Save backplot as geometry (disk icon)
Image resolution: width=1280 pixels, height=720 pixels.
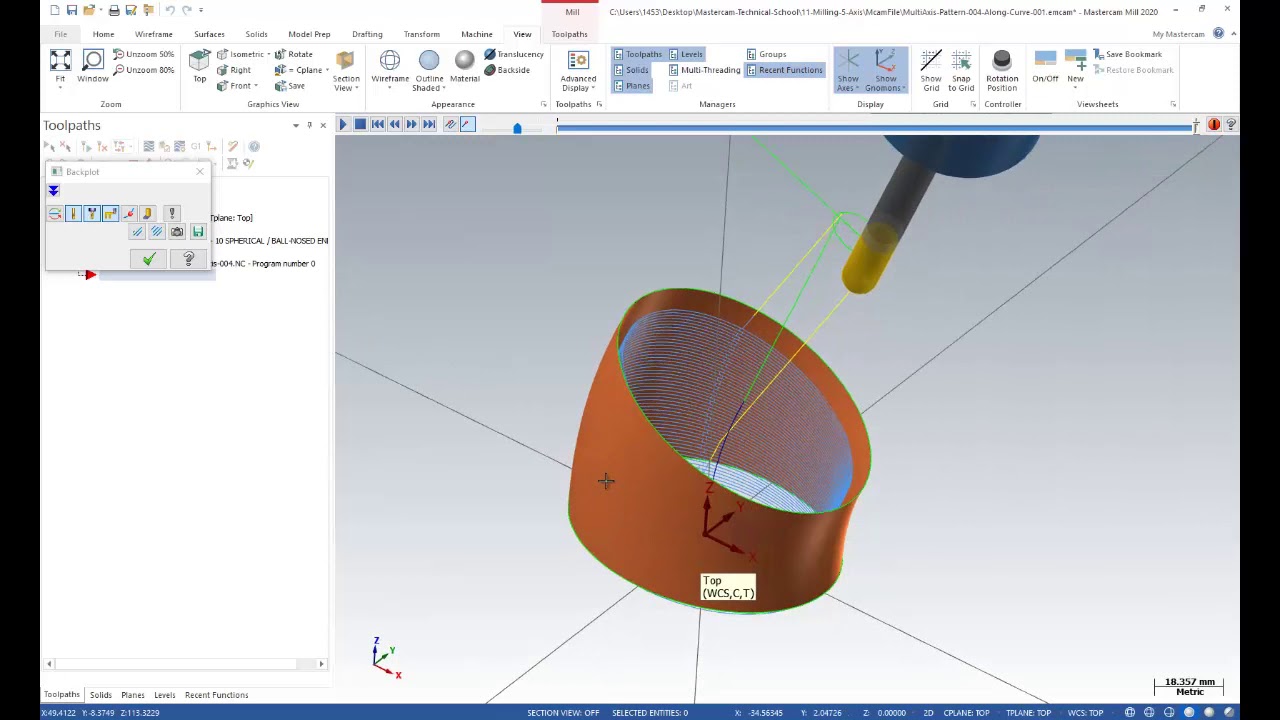197,232
